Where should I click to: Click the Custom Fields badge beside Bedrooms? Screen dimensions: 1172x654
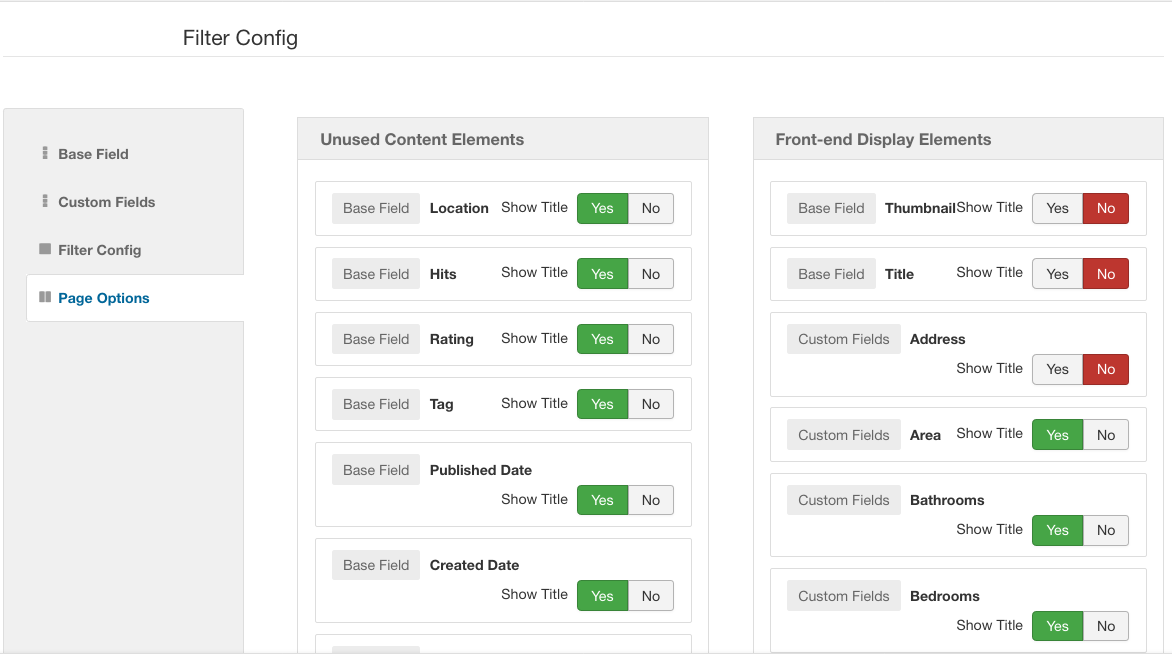click(x=843, y=596)
